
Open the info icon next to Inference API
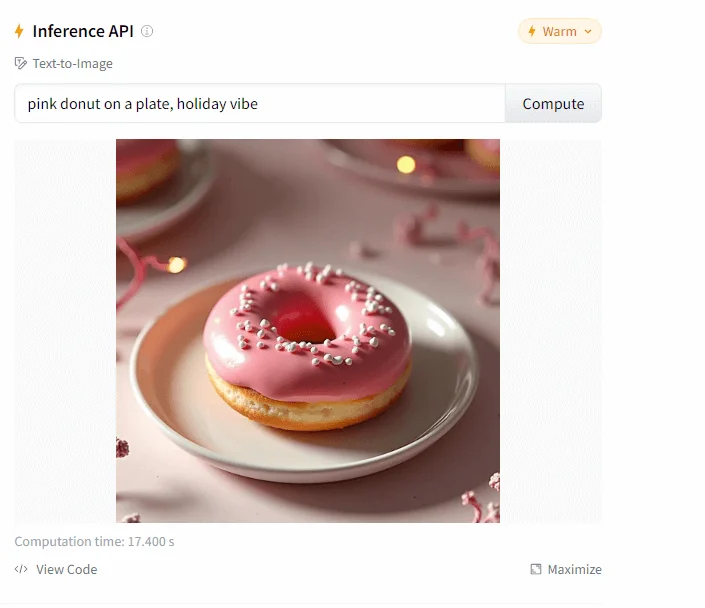[147, 31]
